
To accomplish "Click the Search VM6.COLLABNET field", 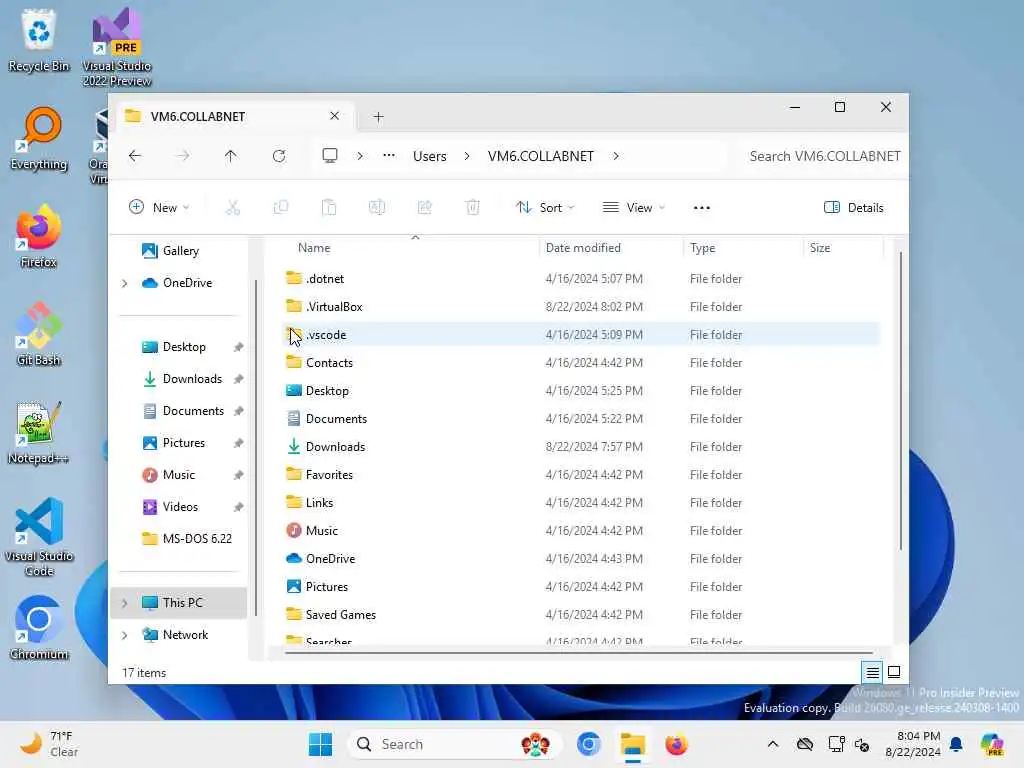I will (824, 156).
